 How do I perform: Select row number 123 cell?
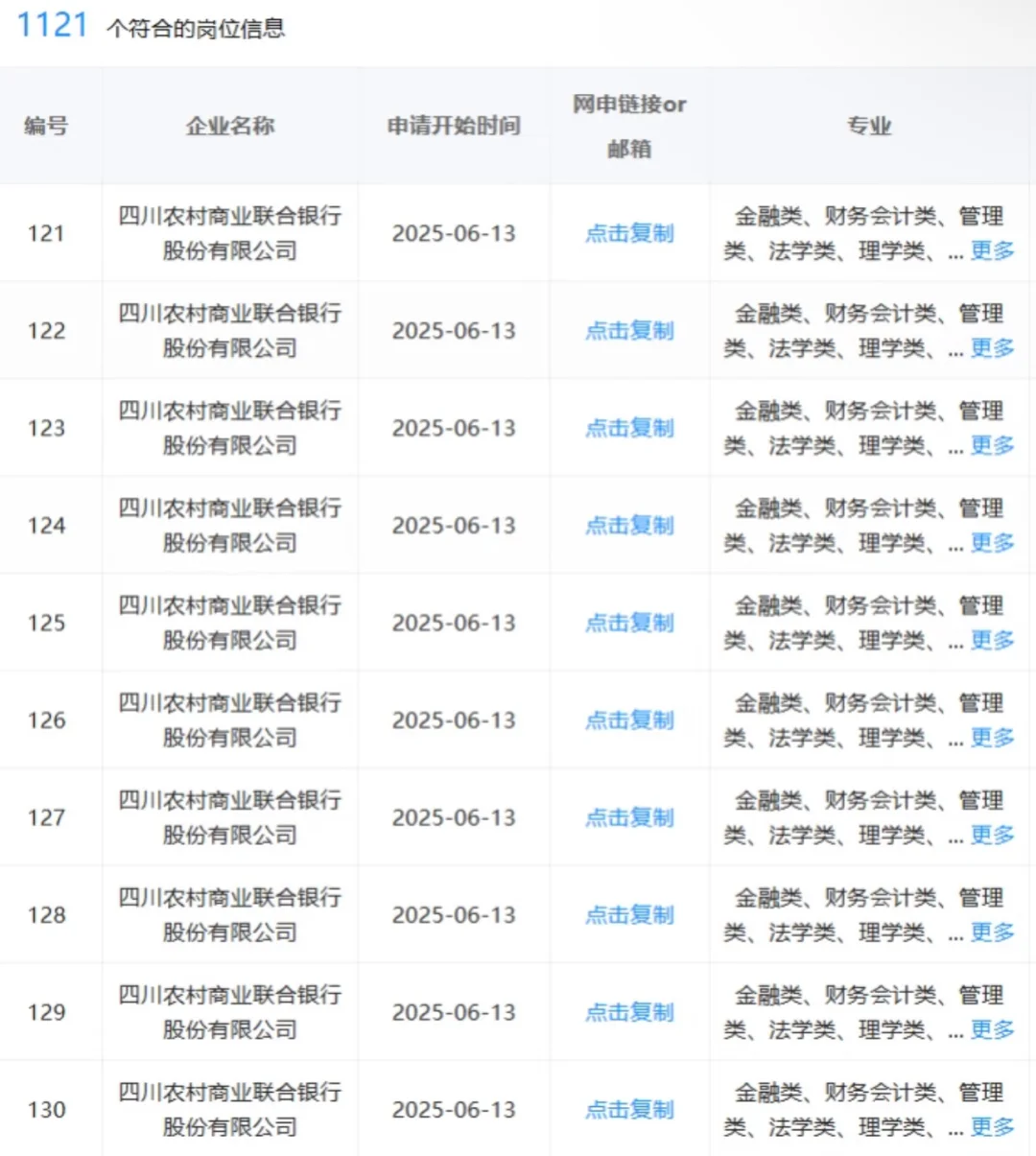pos(46,428)
